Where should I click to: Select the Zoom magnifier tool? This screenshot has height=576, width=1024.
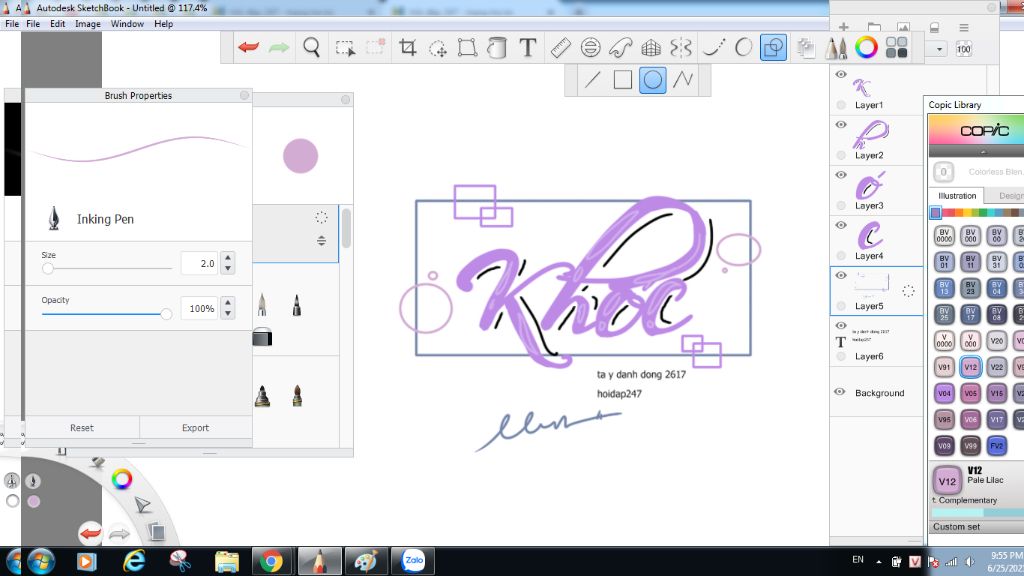coord(312,47)
